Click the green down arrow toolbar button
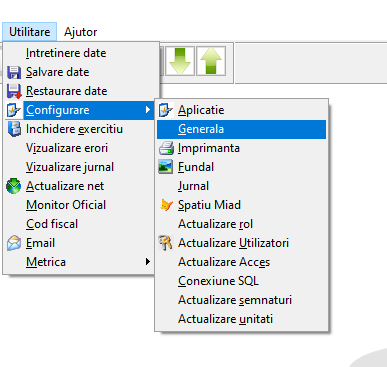387x367 pixels. coord(180,61)
